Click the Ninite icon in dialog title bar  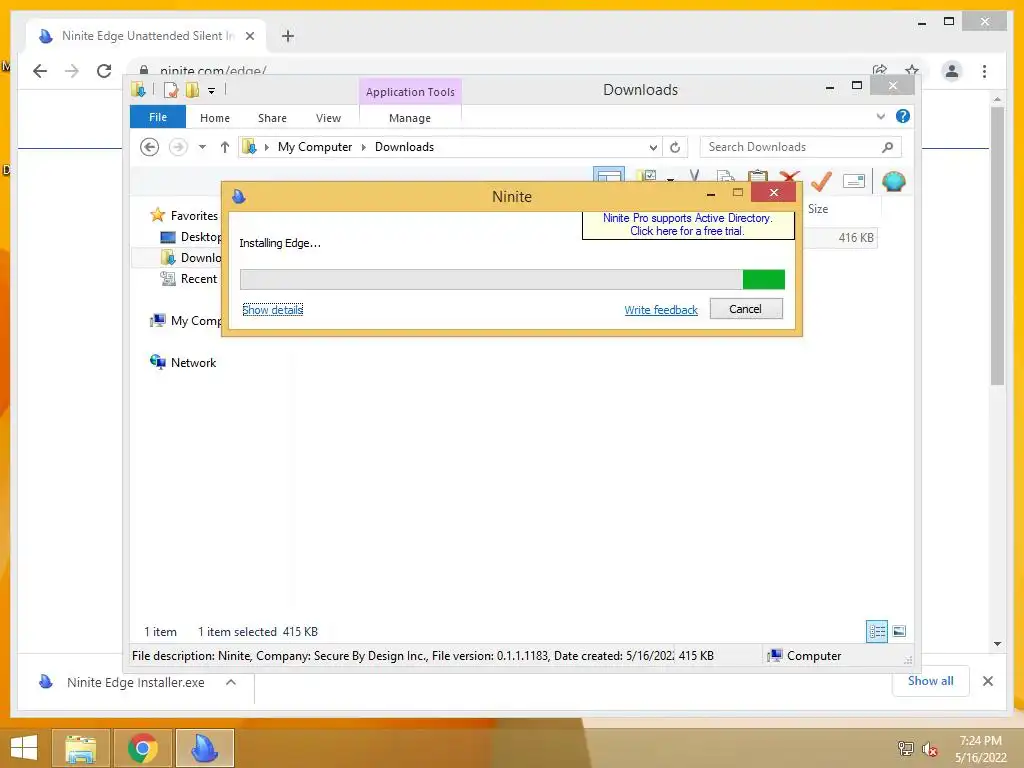(x=238, y=197)
